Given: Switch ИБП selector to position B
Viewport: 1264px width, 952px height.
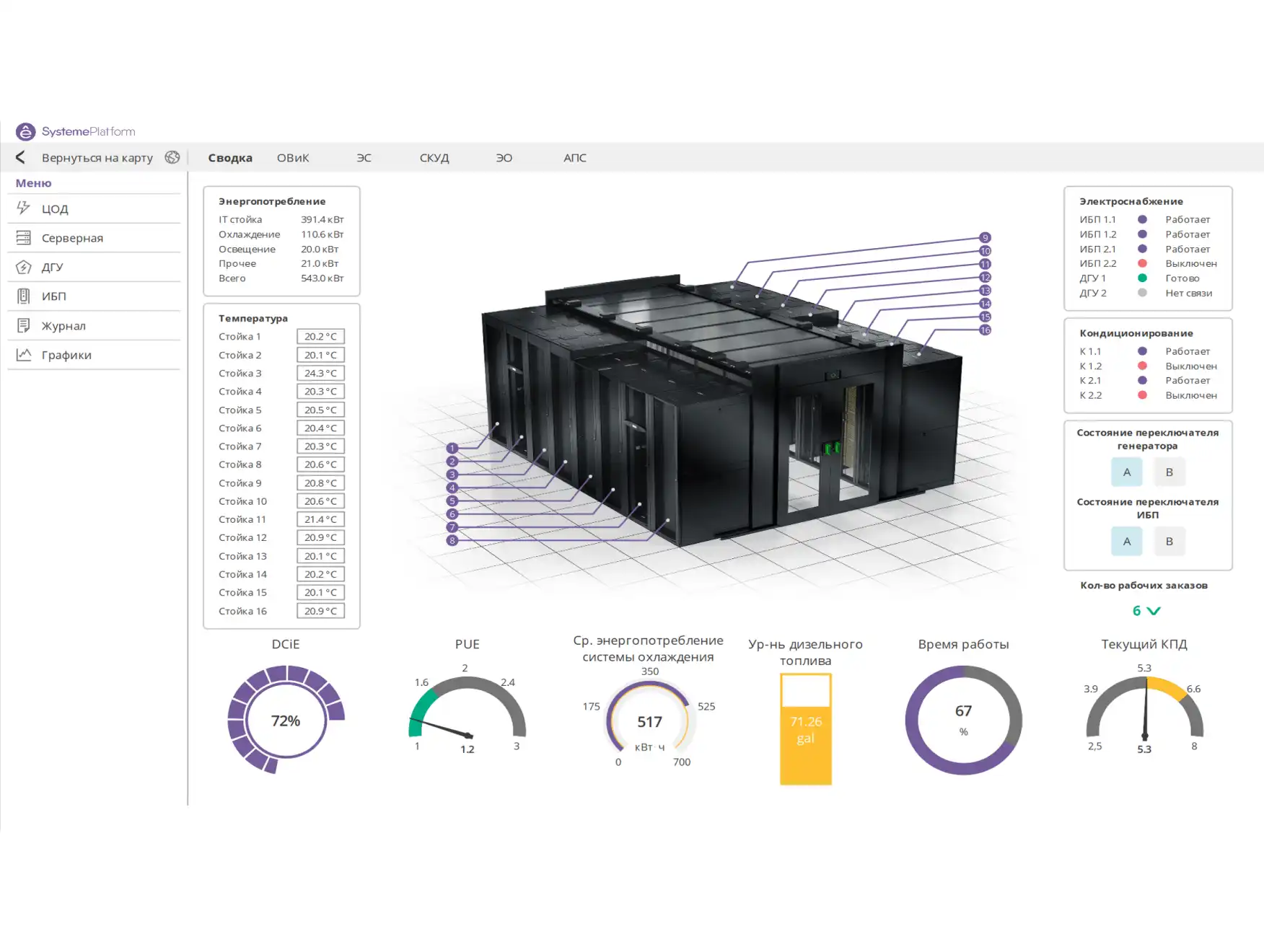Looking at the screenshot, I should tap(1169, 542).
